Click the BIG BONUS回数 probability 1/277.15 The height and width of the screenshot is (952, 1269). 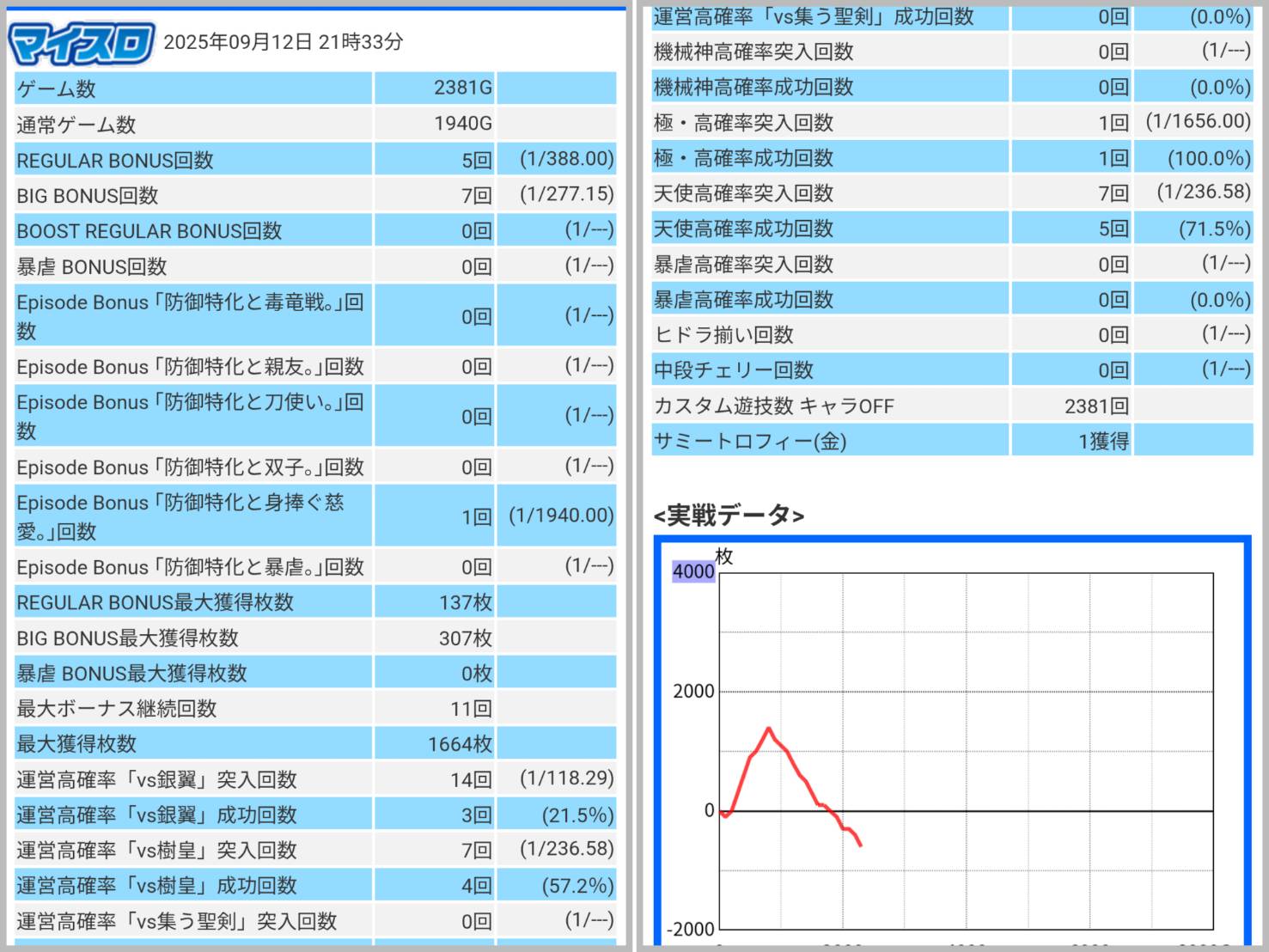coord(566,194)
